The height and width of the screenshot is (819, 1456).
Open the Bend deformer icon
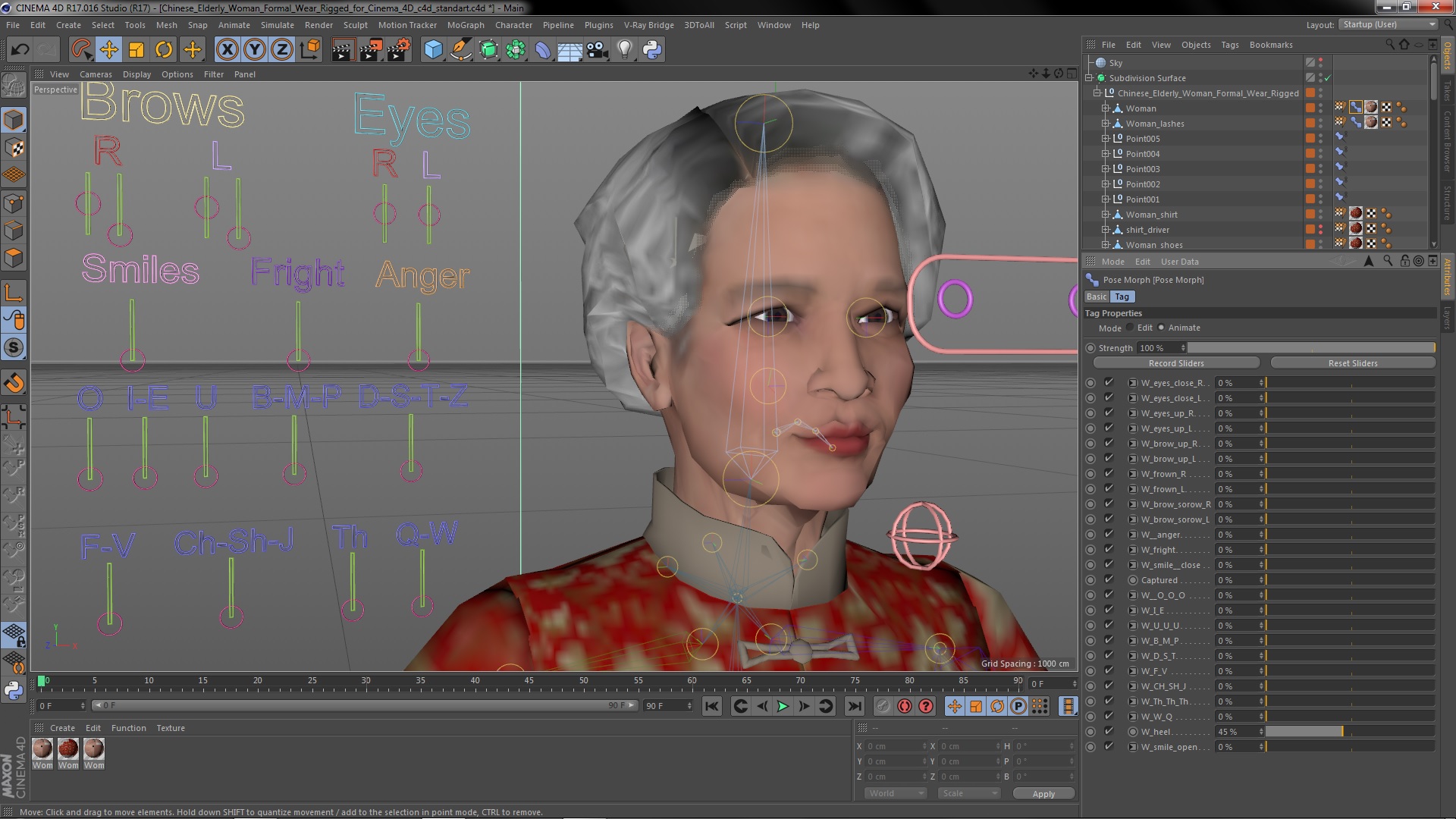(543, 50)
